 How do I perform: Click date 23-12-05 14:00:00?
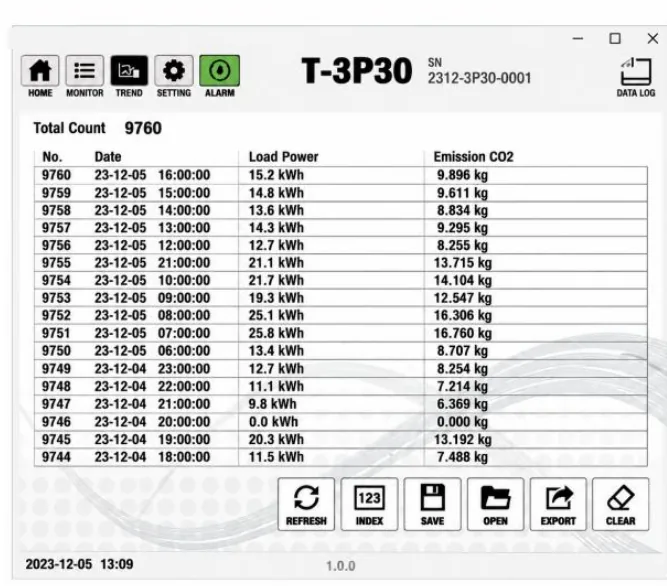click(x=152, y=211)
